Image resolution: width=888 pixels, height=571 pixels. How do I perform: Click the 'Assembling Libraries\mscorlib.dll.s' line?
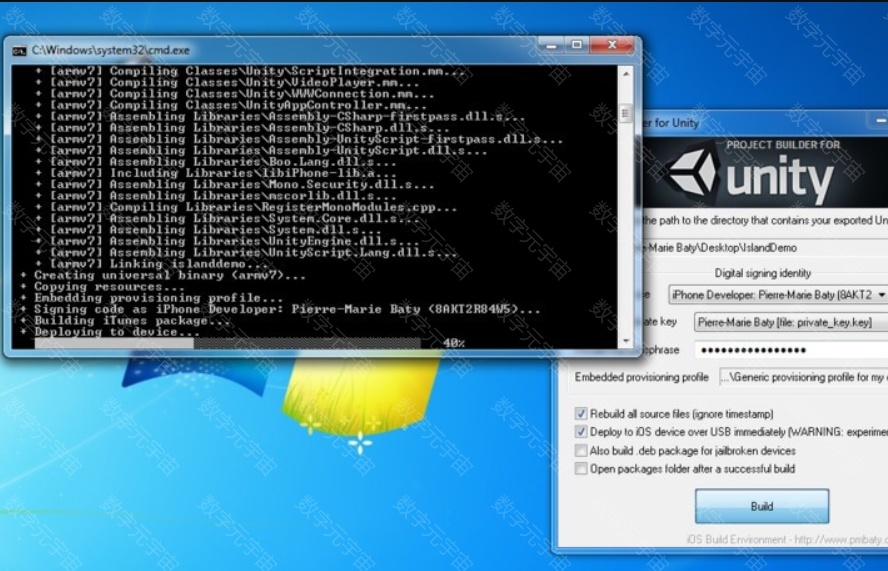coord(215,196)
